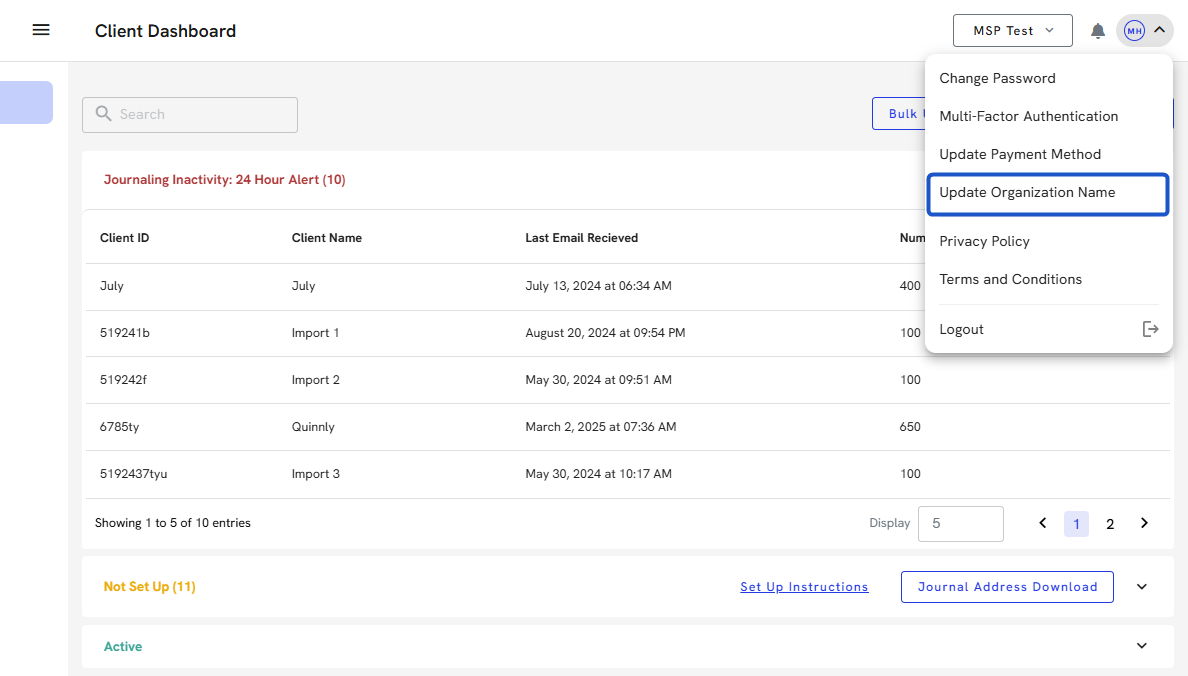Click into the Search input field

pyautogui.click(x=200, y=114)
